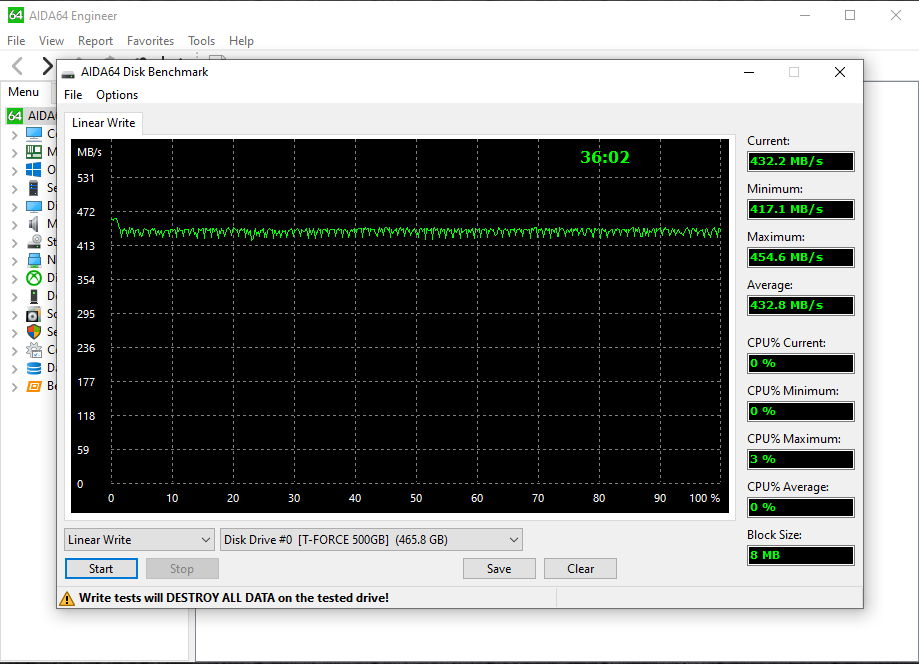Expand the Motherboard tree node chevron

tap(15, 152)
